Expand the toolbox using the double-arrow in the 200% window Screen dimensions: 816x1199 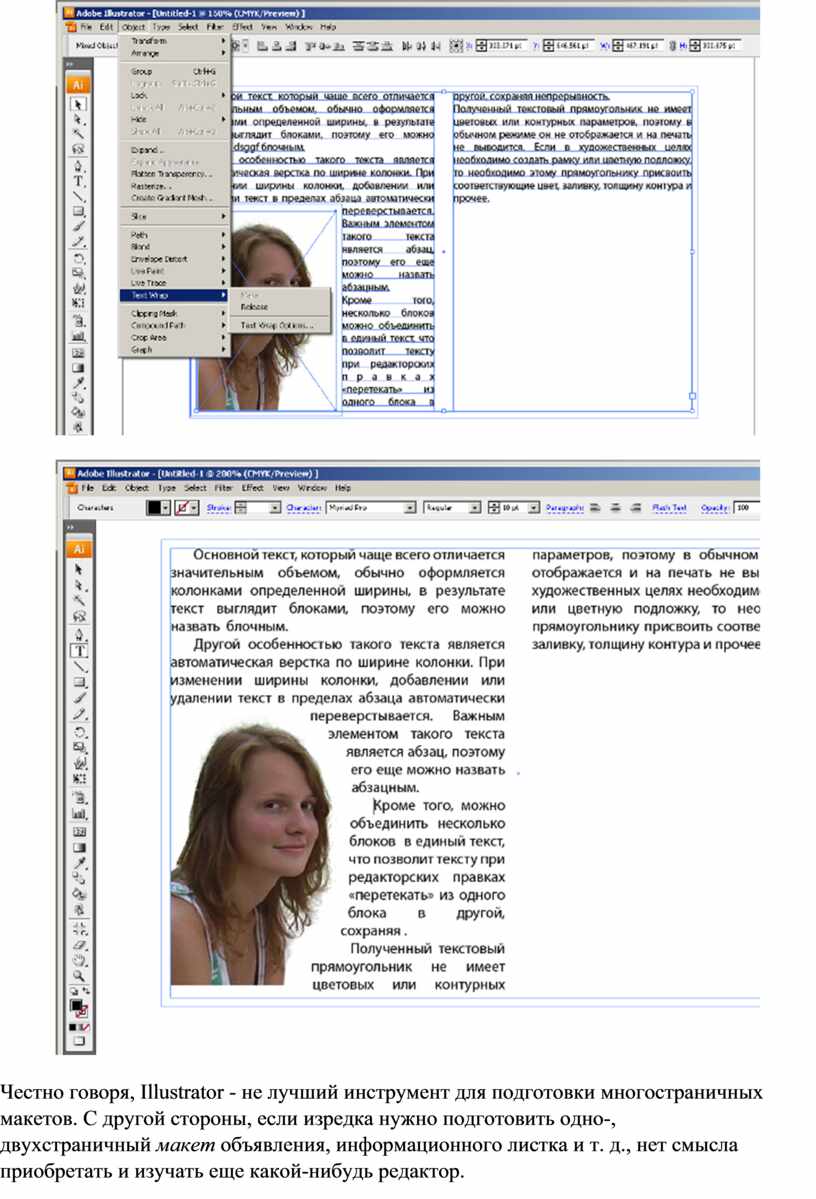[x=70, y=528]
